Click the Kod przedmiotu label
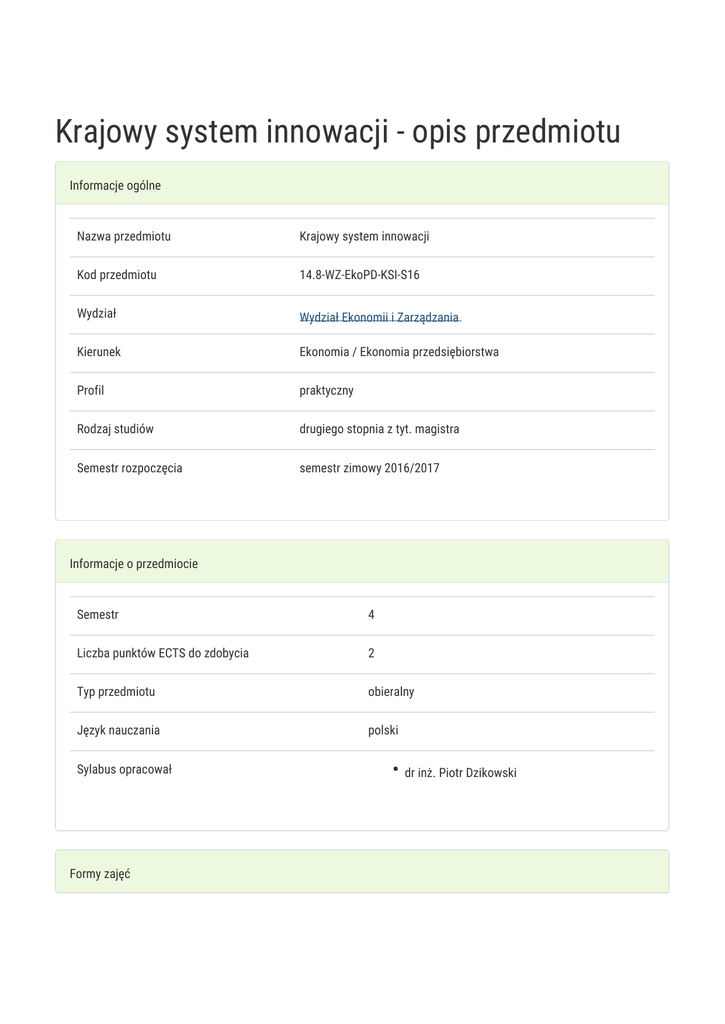 pyautogui.click(x=117, y=274)
